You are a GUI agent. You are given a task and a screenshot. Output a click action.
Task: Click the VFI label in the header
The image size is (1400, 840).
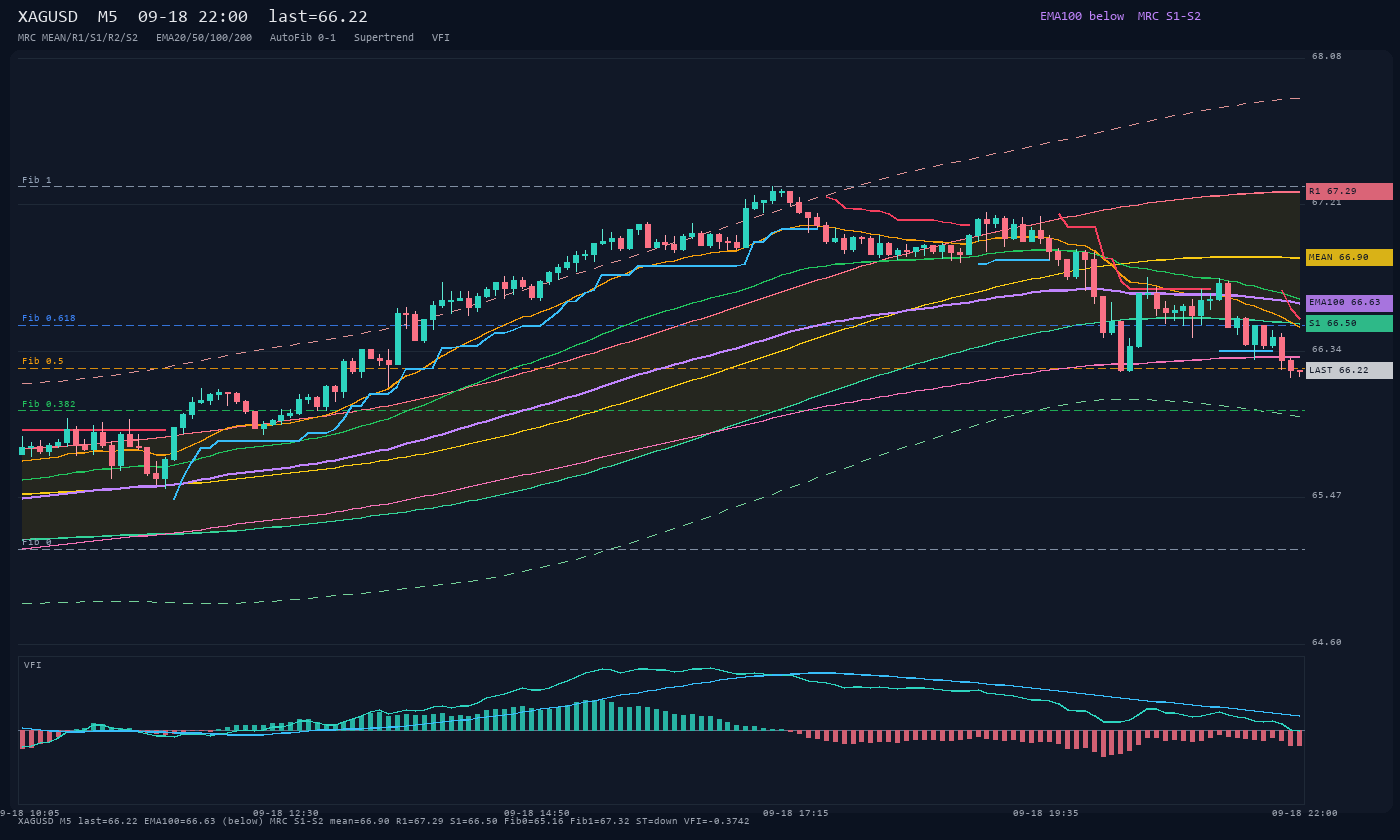point(441,37)
